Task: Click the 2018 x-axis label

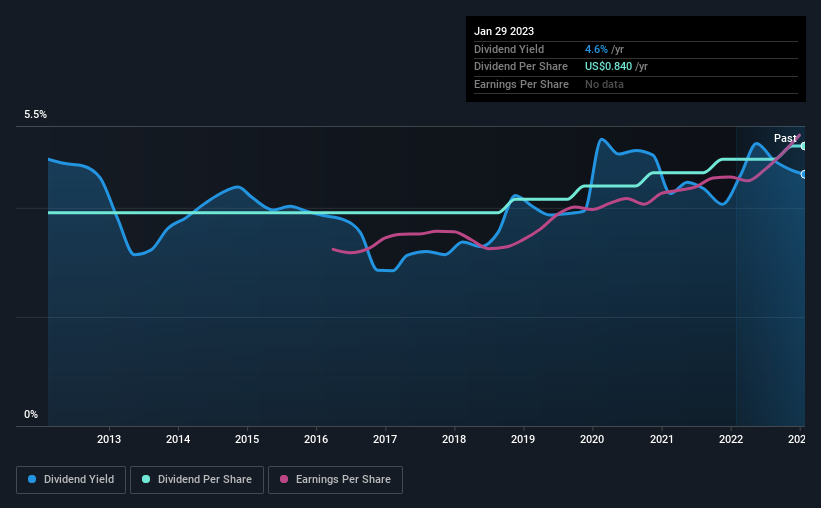Action: [x=454, y=439]
